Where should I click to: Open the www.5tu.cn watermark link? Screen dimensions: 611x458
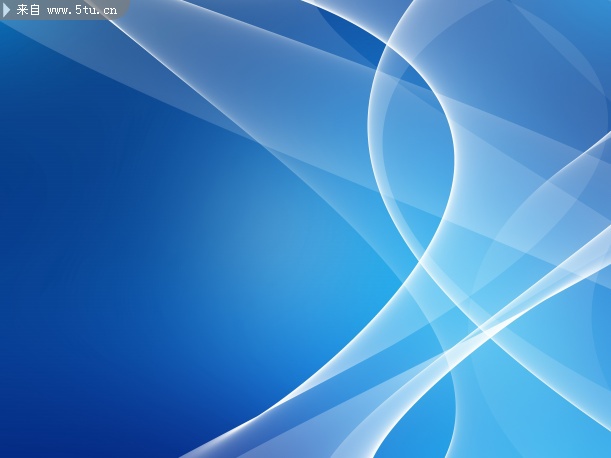pos(82,10)
